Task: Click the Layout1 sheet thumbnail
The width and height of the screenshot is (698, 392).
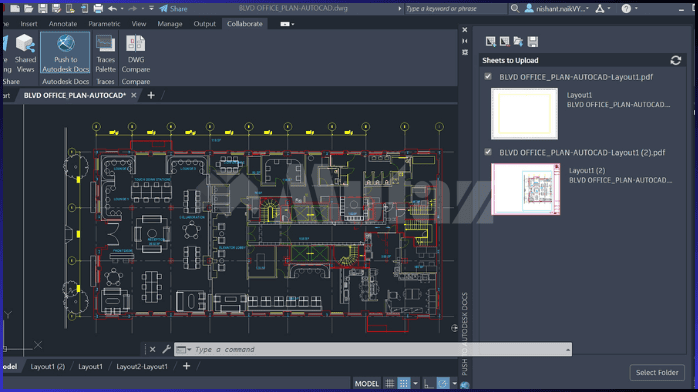Action: (524, 113)
